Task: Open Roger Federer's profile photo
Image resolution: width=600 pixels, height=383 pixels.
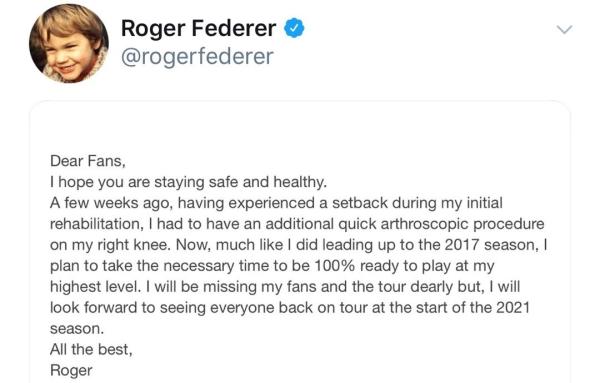Action: coord(69,43)
